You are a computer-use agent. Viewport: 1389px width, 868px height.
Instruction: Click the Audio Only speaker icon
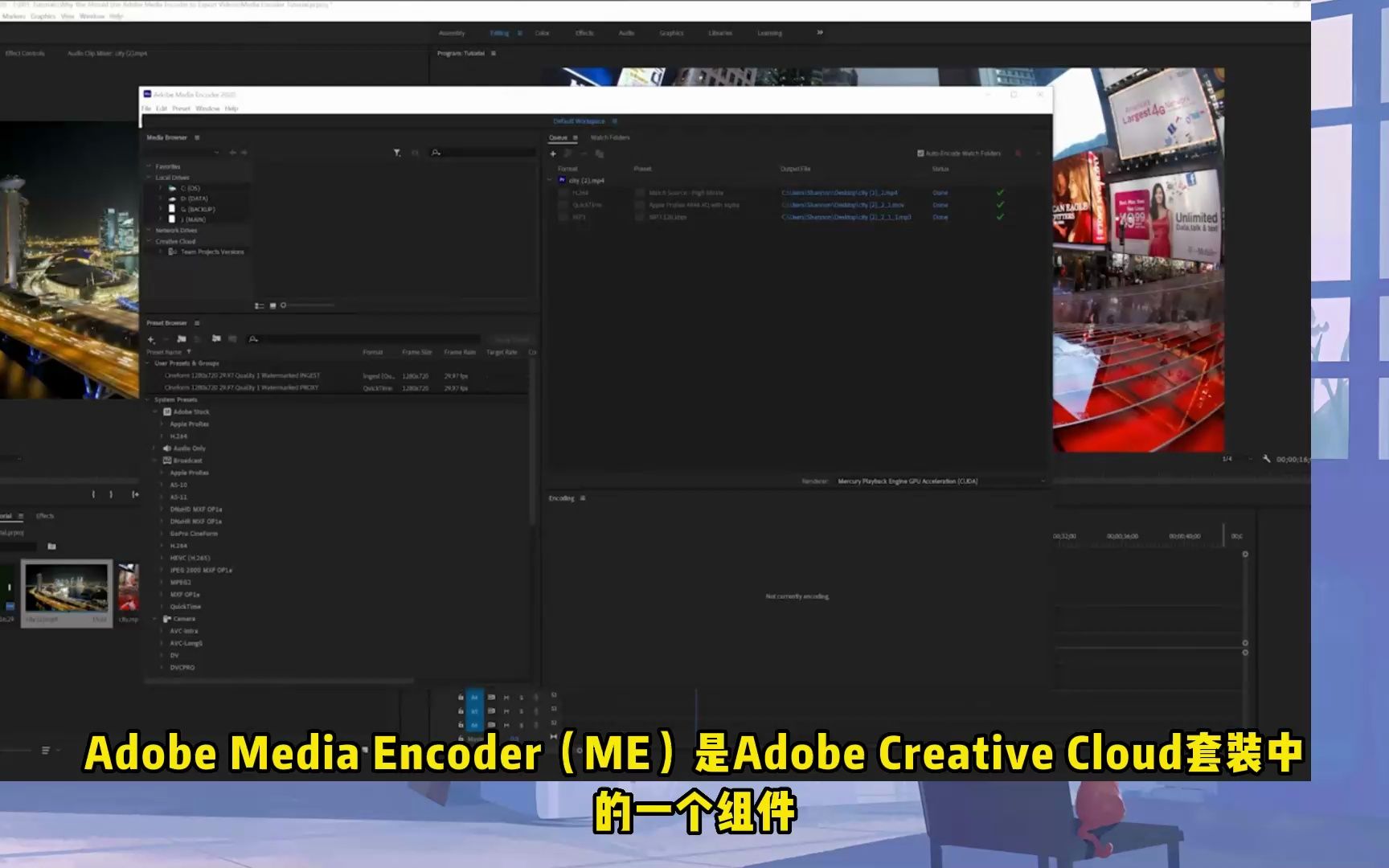point(167,448)
